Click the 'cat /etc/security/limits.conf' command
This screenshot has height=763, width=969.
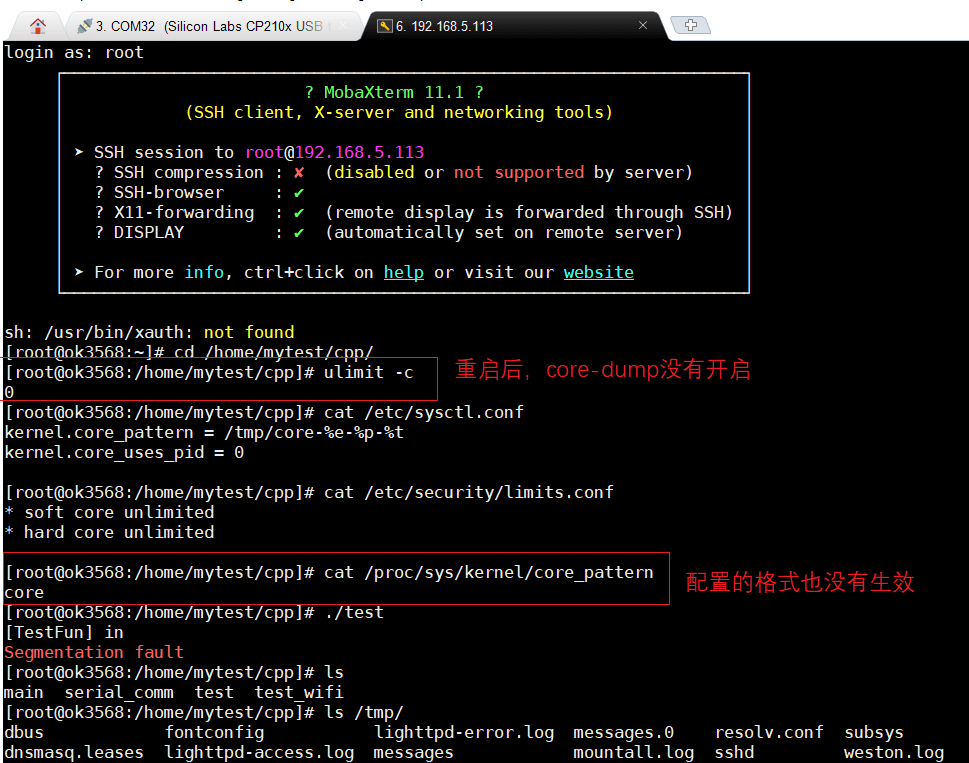pyautogui.click(x=309, y=492)
